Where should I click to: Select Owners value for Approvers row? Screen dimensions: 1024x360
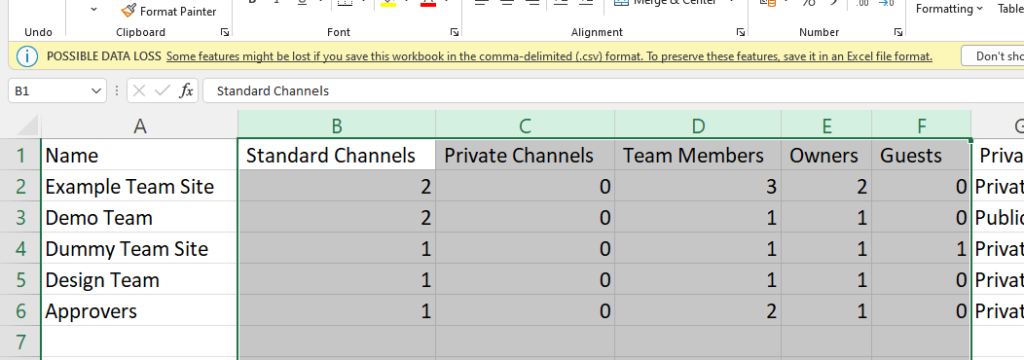coord(827,311)
